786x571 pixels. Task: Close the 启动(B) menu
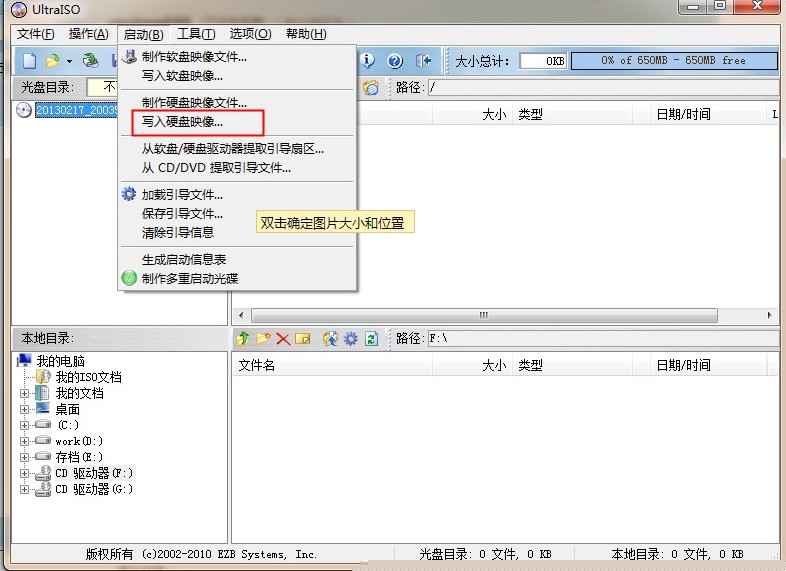[143, 34]
